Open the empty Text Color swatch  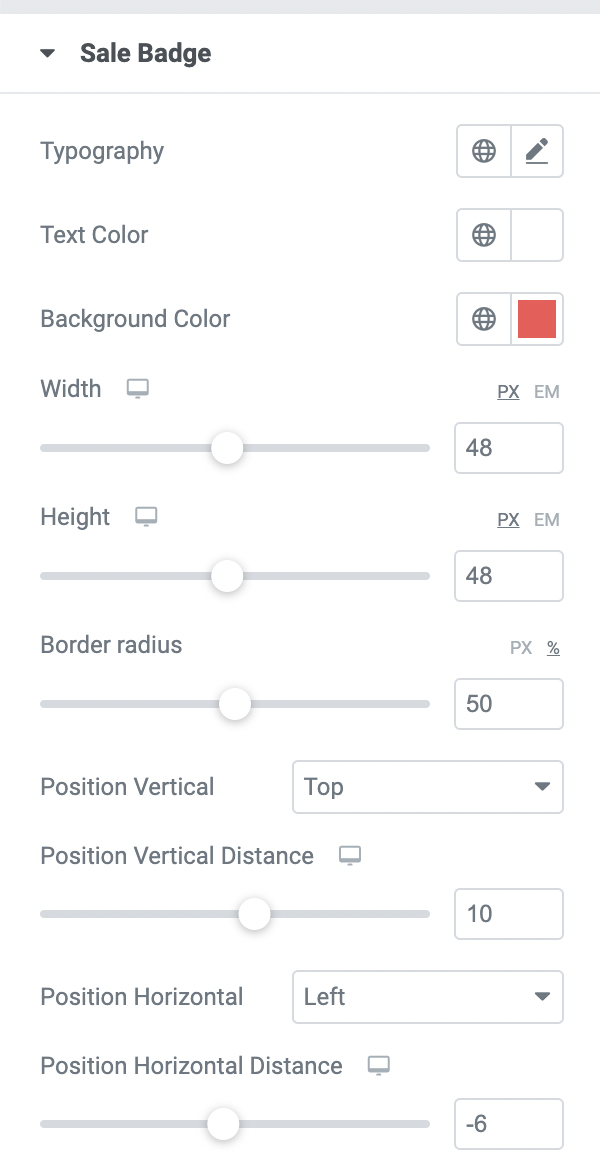coord(537,235)
